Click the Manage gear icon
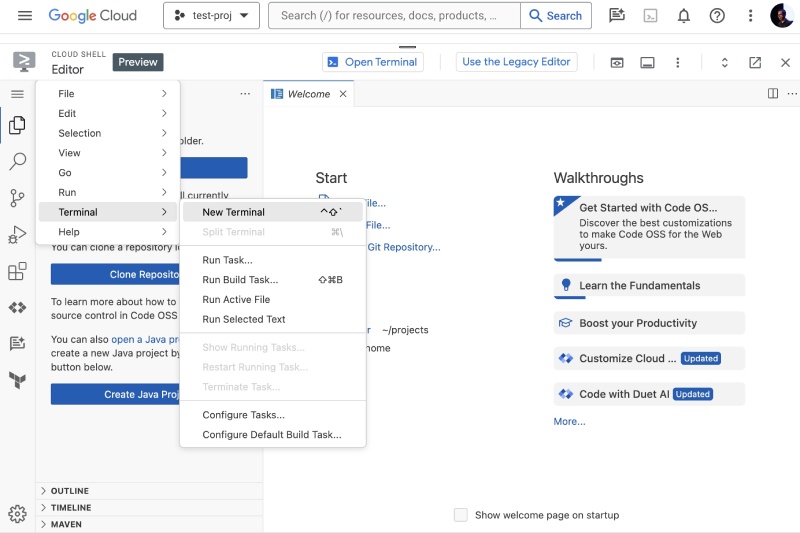 pos(17,514)
